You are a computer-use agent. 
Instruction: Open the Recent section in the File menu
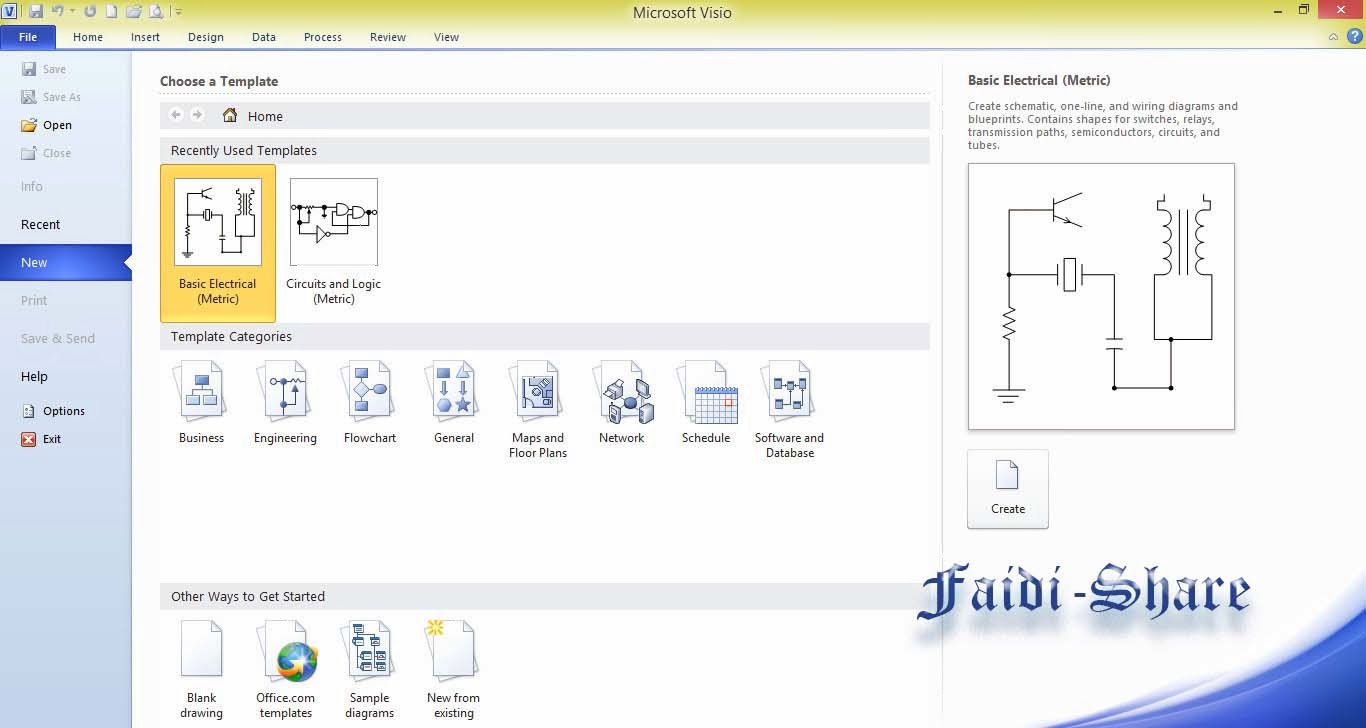coord(40,224)
